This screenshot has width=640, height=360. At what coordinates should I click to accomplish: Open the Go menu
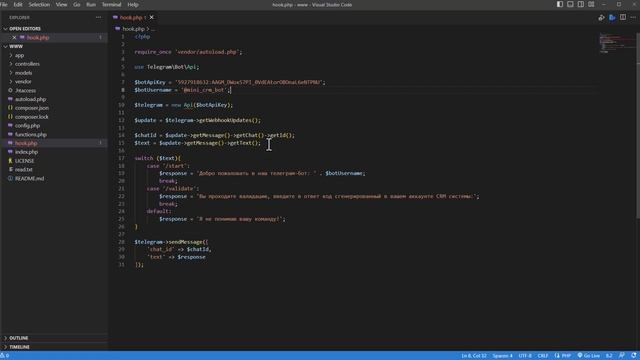coord(77,4)
